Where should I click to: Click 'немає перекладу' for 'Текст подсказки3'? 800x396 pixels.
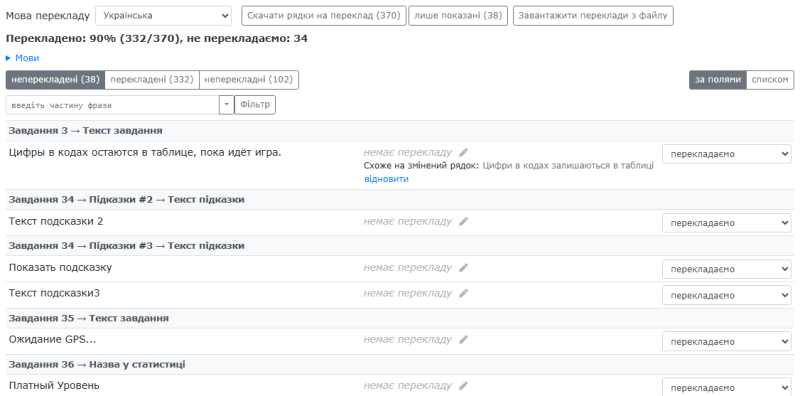(408, 293)
